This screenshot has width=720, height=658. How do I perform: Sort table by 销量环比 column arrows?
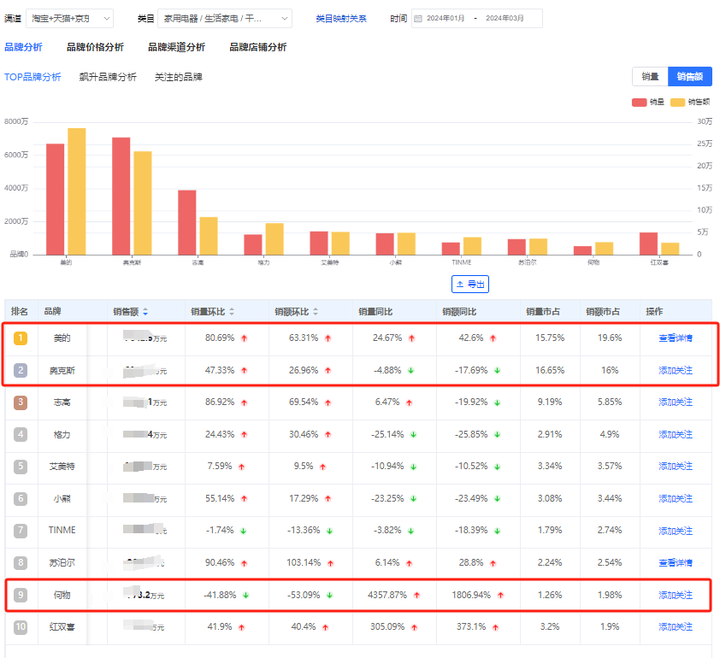232,312
